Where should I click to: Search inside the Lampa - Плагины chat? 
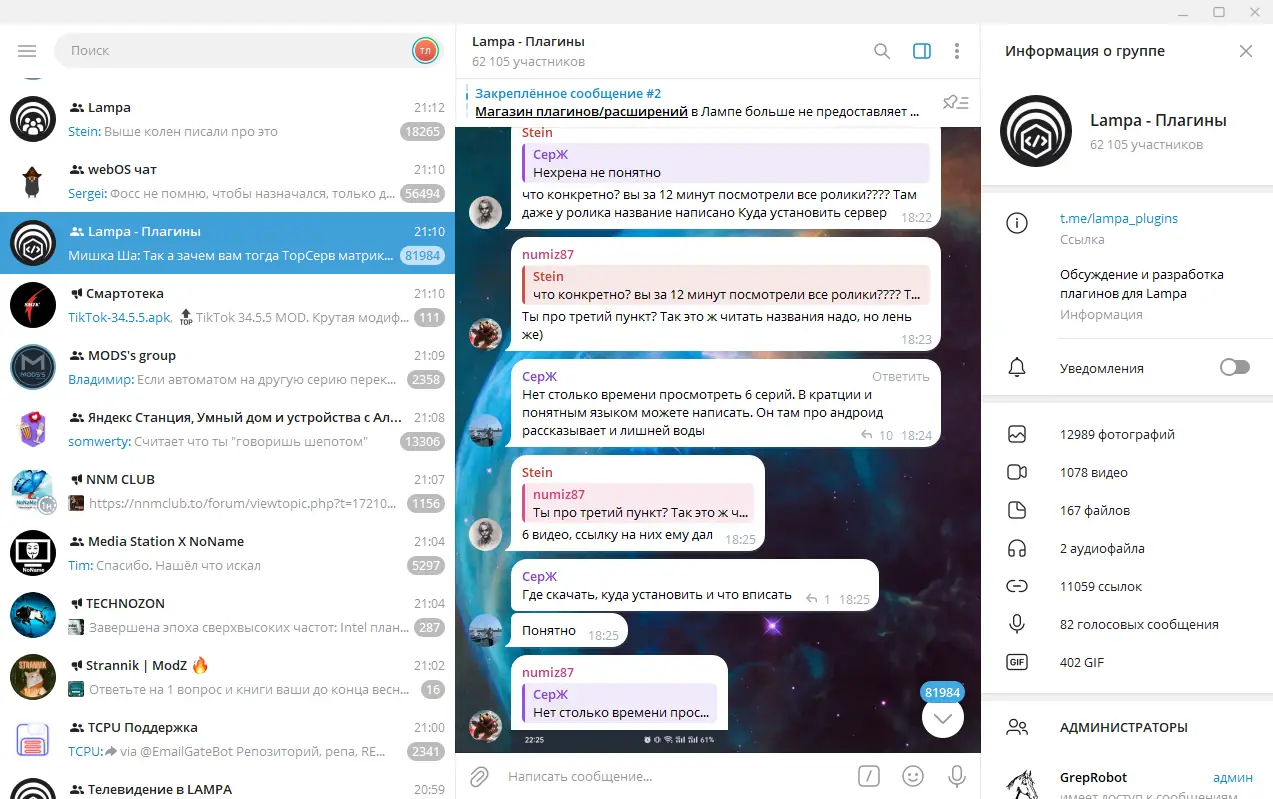coord(882,51)
